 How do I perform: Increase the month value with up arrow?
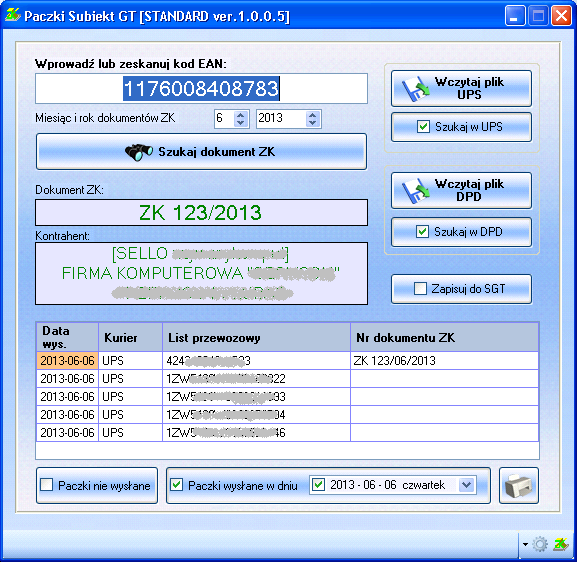point(241,115)
